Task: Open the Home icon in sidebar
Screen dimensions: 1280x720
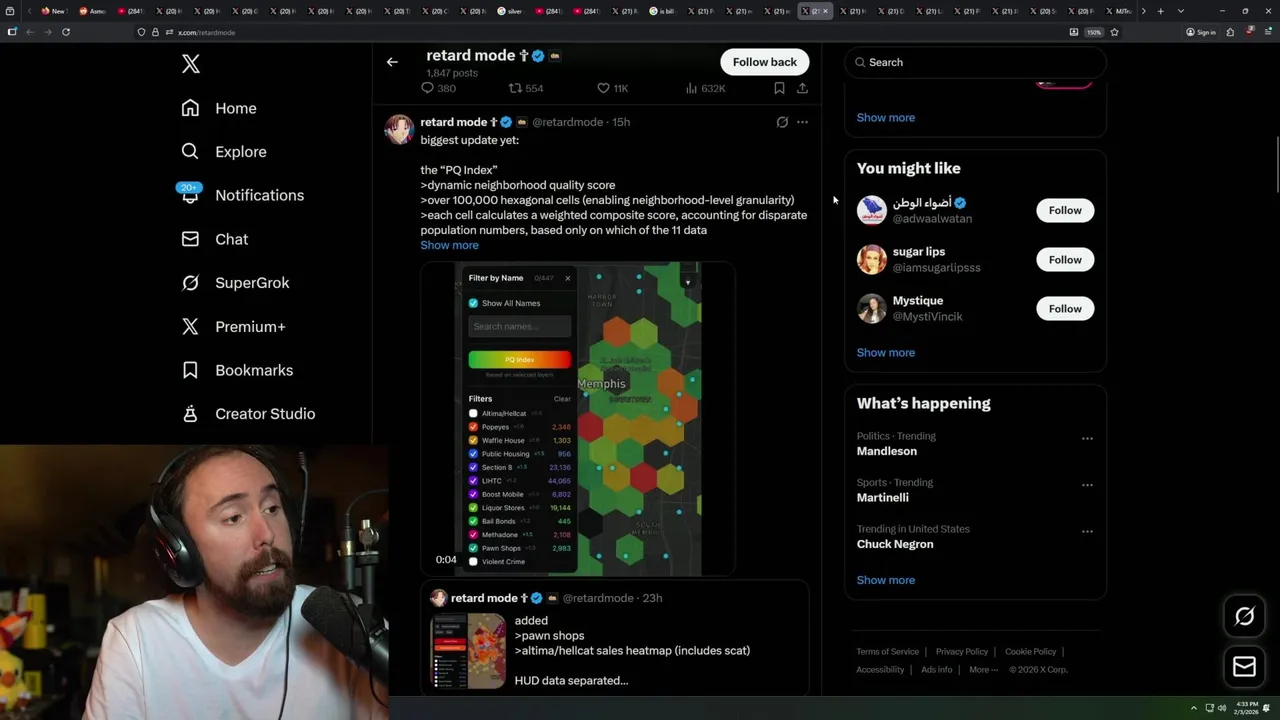Action: pos(190,108)
